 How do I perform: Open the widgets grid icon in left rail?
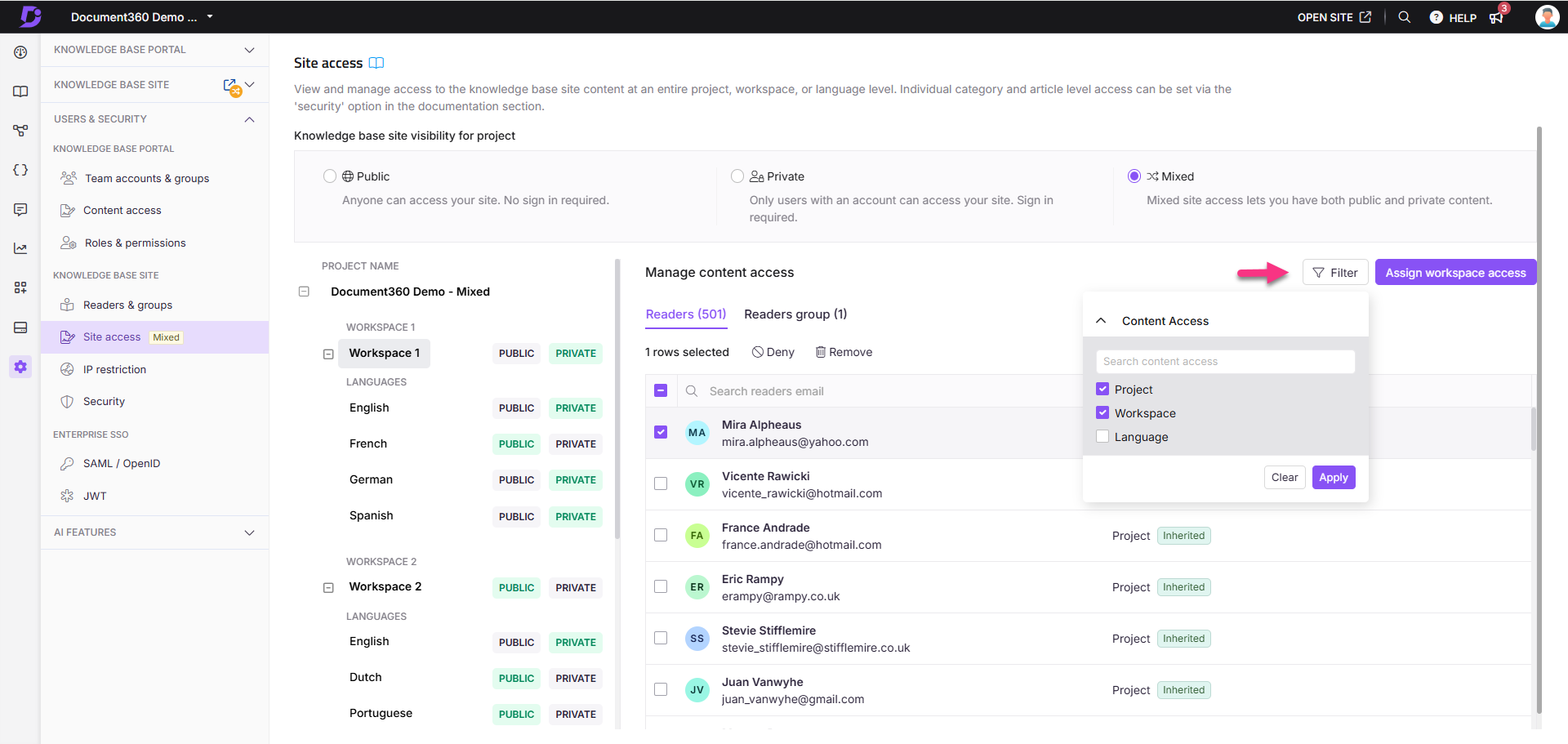pyautogui.click(x=20, y=287)
